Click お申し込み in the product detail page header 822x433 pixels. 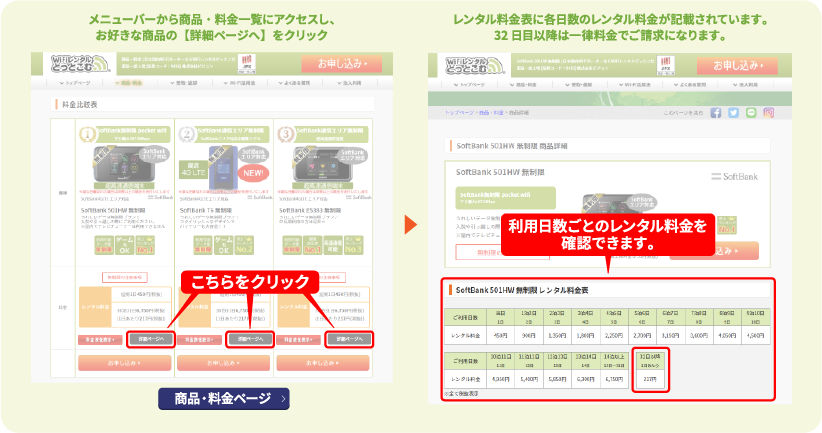737,66
